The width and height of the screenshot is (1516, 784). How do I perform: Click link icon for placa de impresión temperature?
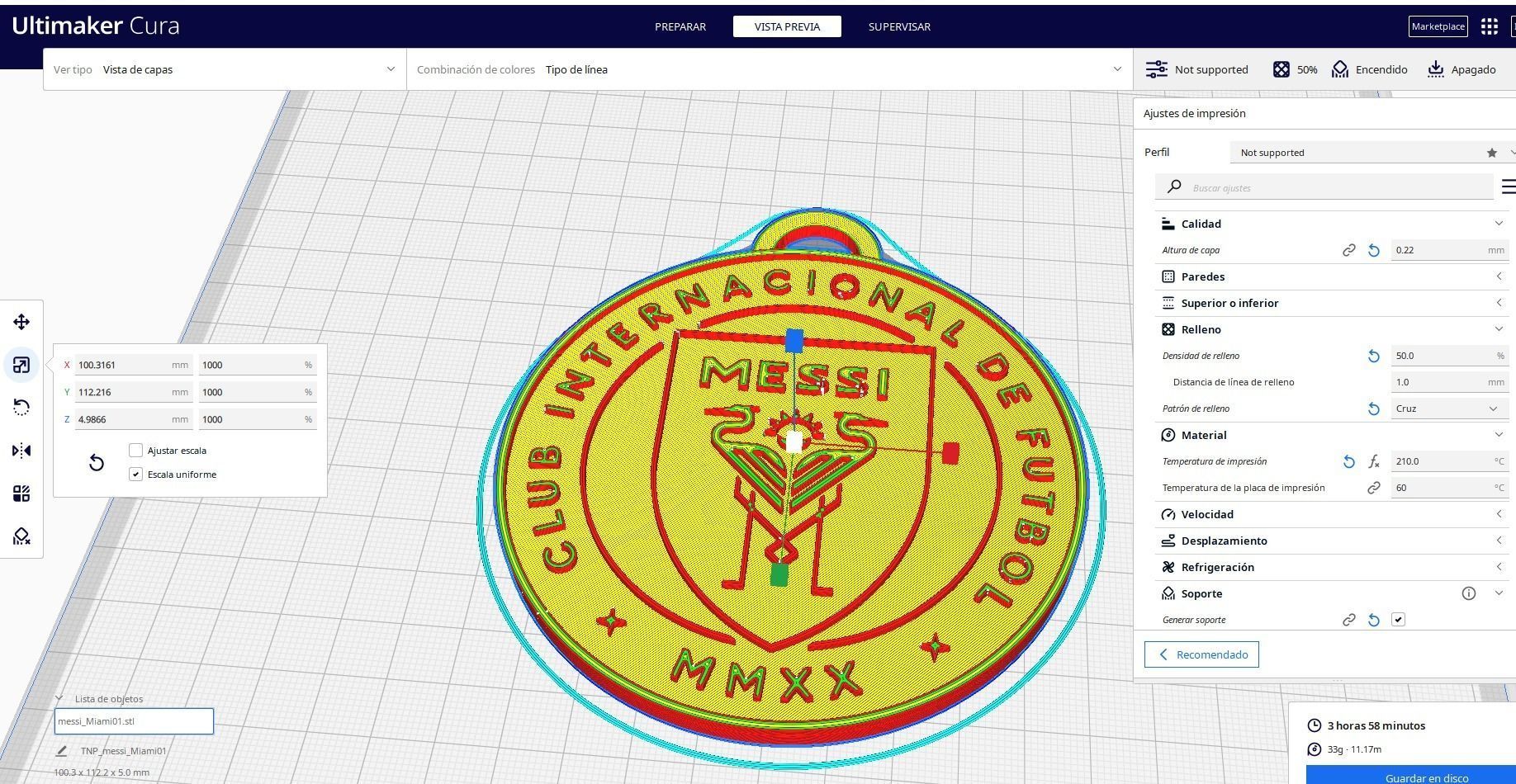point(1374,488)
